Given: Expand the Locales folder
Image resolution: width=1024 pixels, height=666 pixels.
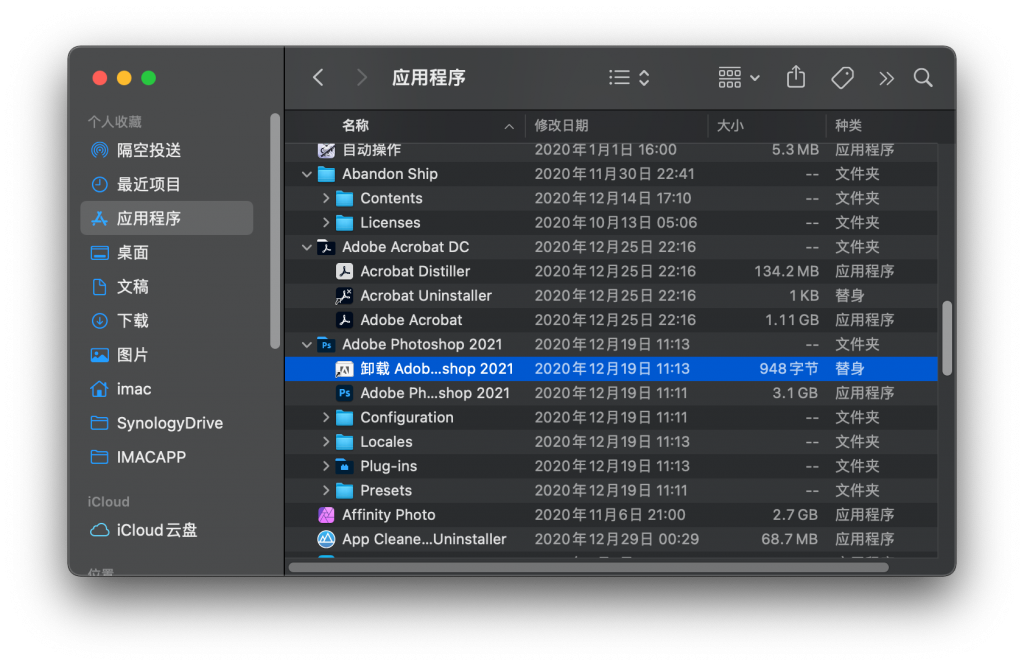Looking at the screenshot, I should coord(325,442).
